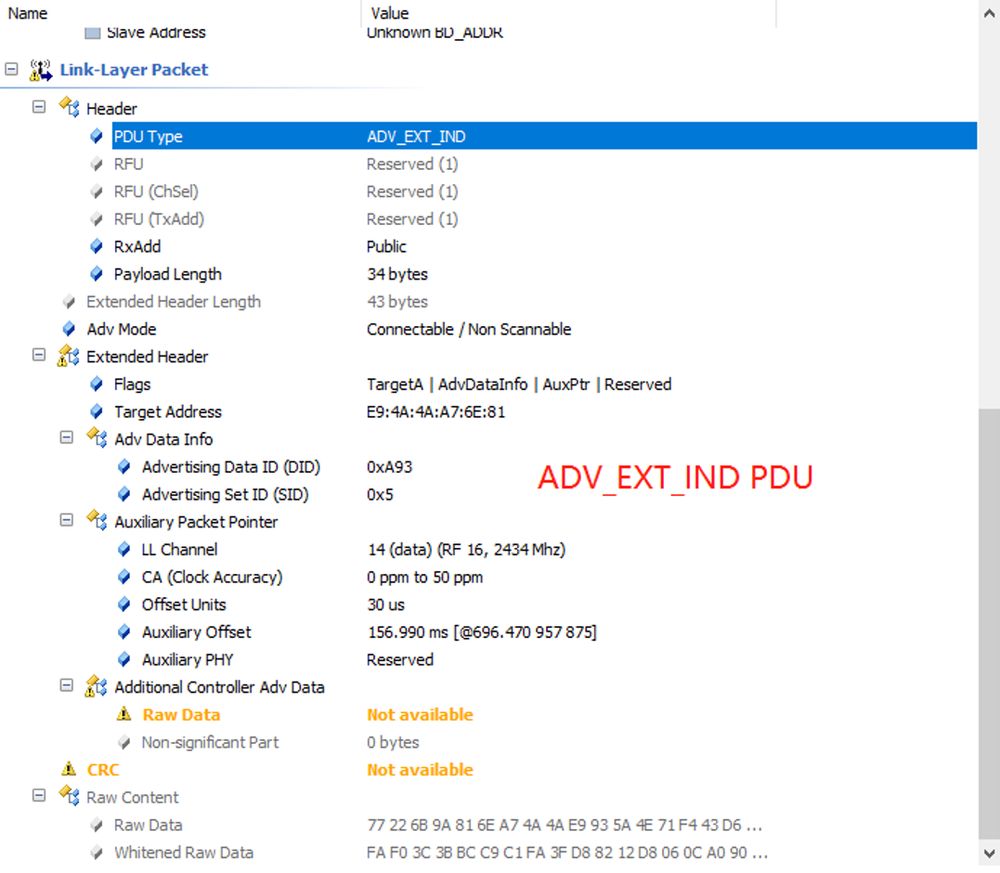
Task: Click the Header node icon
Action: (x=69, y=108)
